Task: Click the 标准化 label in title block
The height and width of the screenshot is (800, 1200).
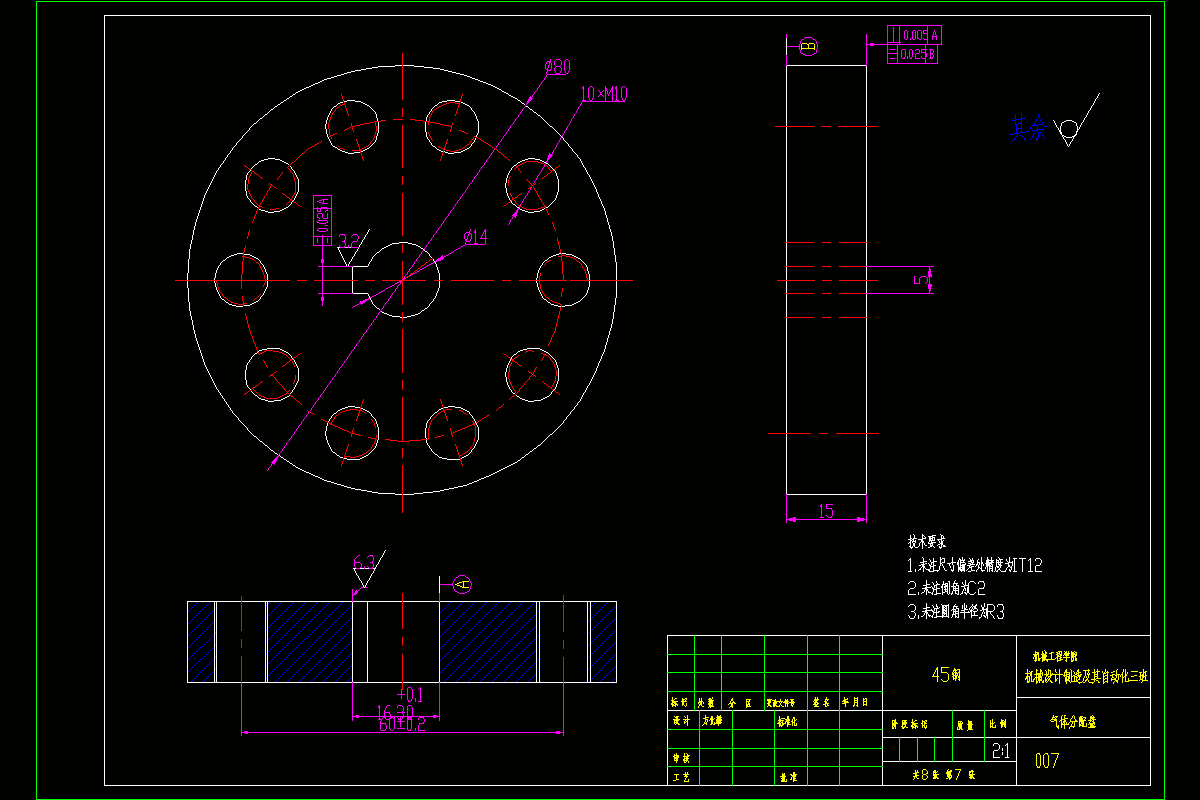Action: coord(788,720)
